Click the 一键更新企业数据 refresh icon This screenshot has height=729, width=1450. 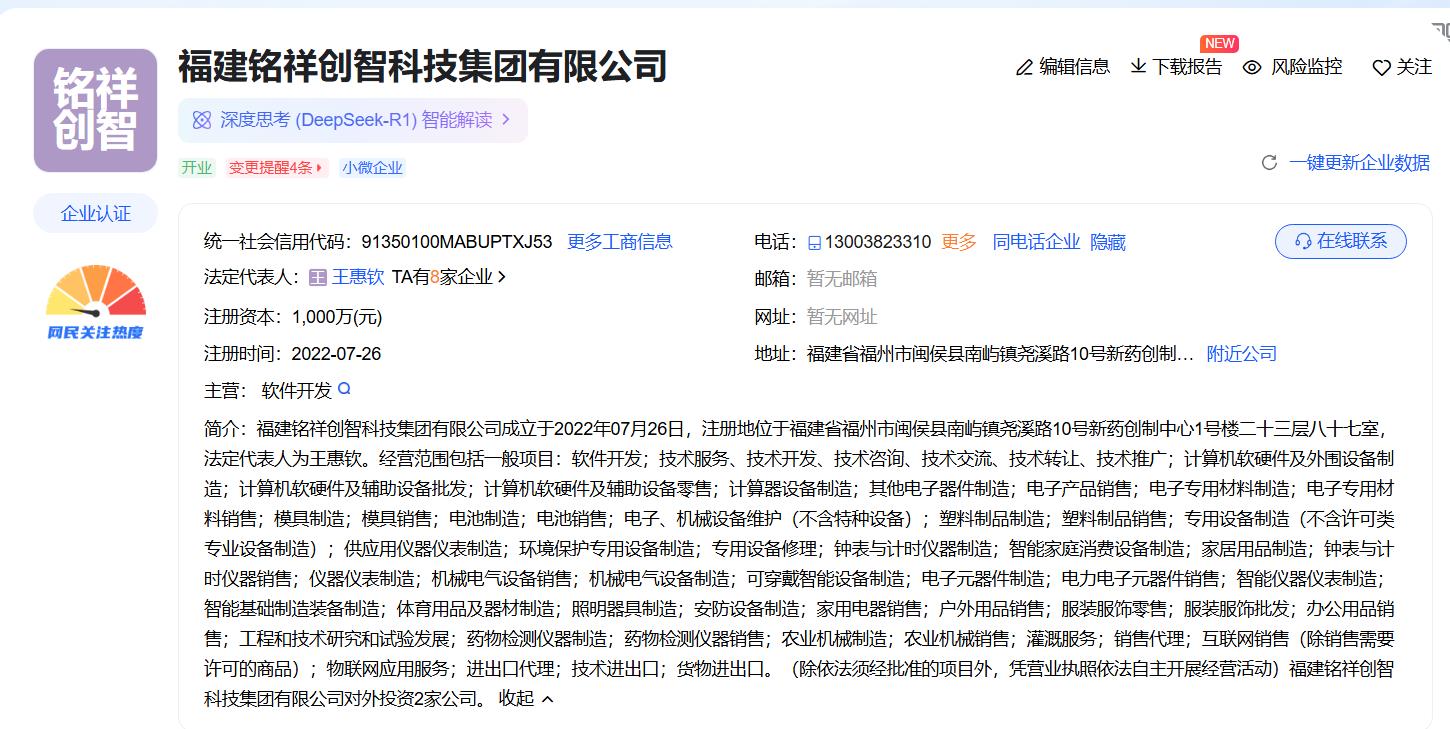(1269, 163)
